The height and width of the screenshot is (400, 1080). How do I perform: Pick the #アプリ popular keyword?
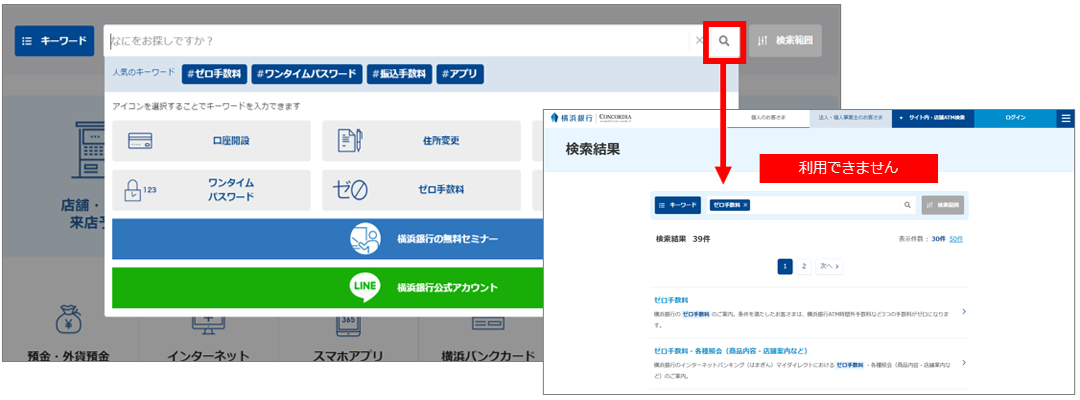coord(460,74)
